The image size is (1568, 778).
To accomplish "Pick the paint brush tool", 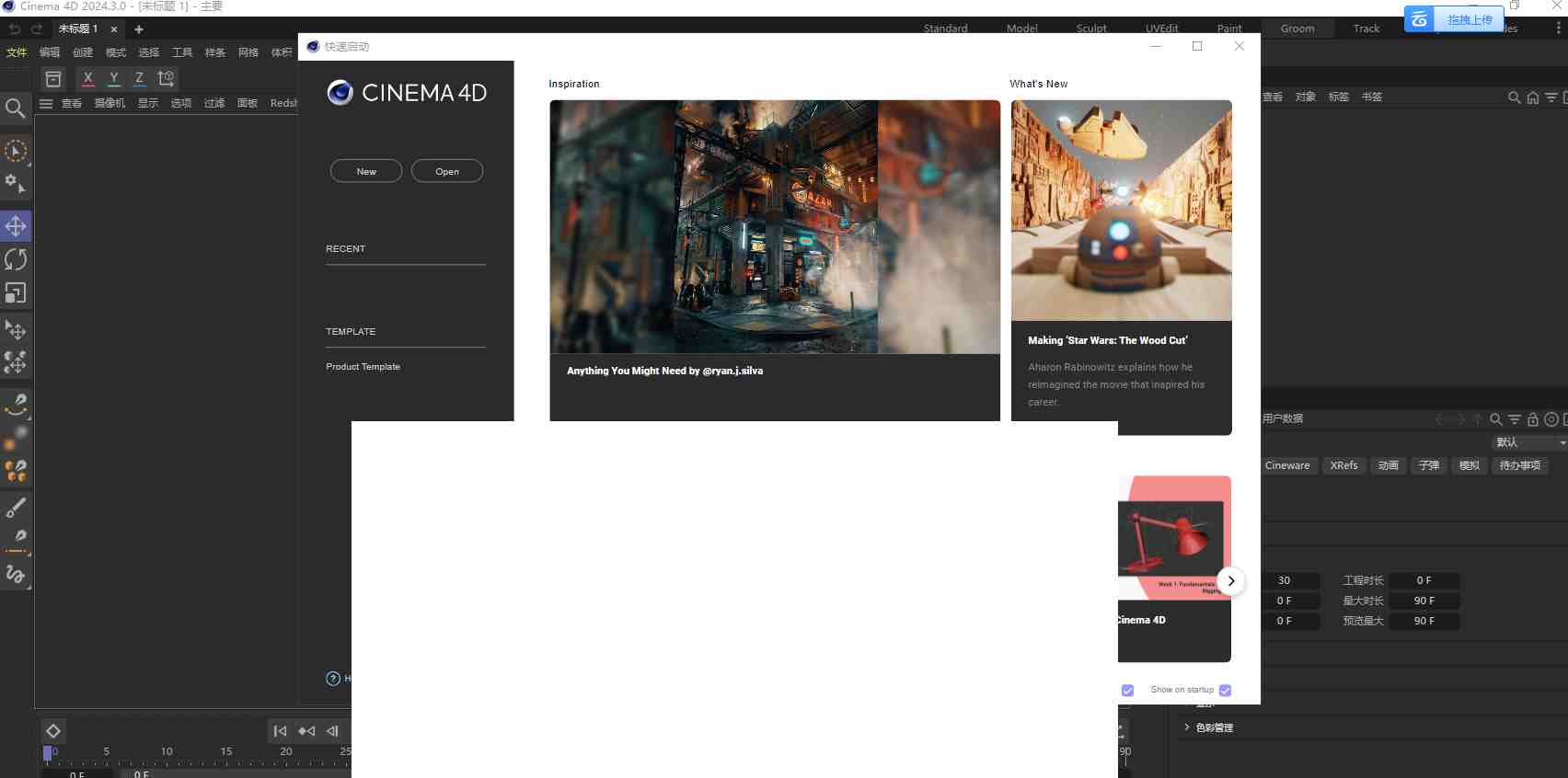I will (16, 507).
